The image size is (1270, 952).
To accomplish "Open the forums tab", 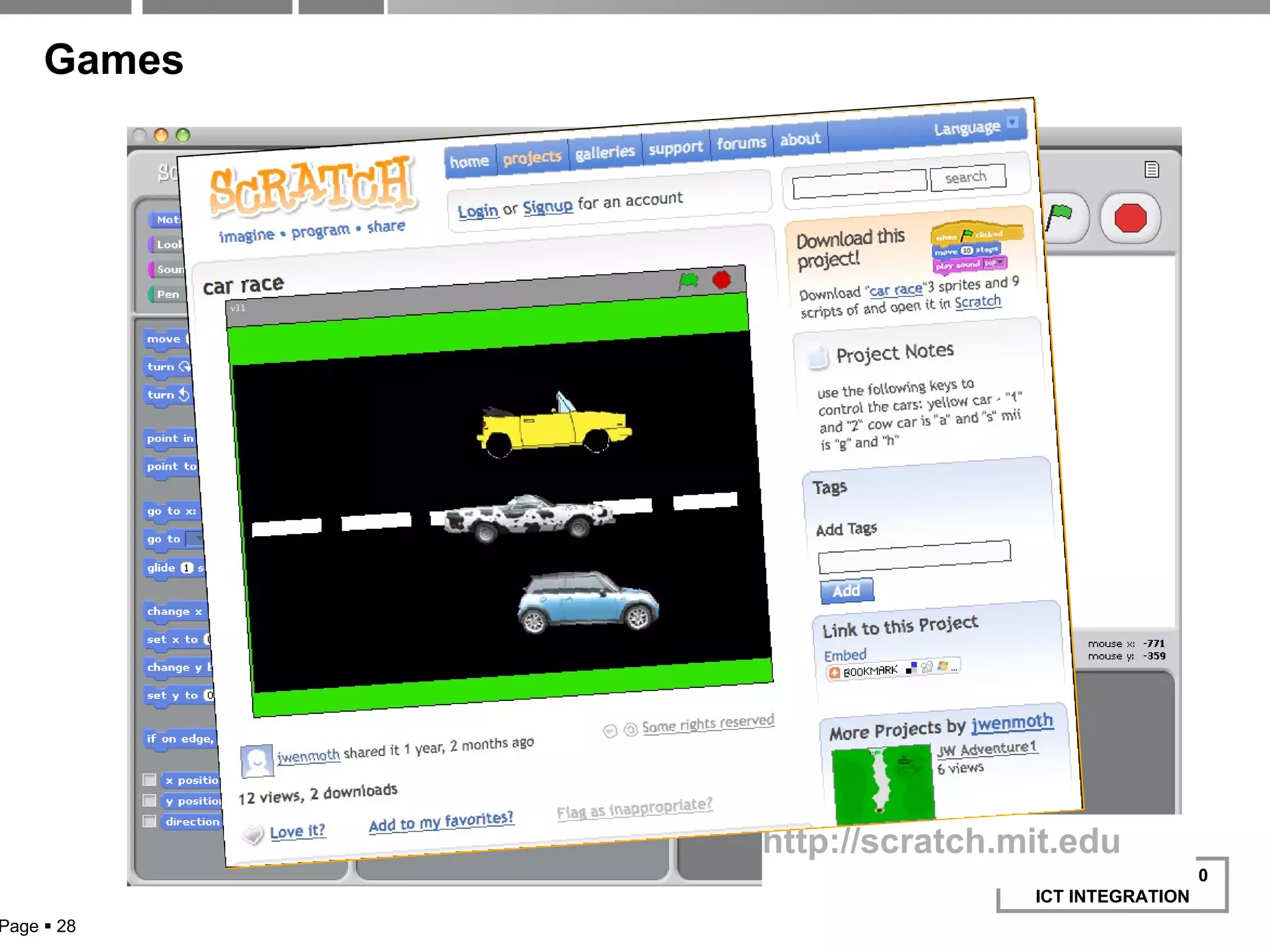I will coord(742,143).
